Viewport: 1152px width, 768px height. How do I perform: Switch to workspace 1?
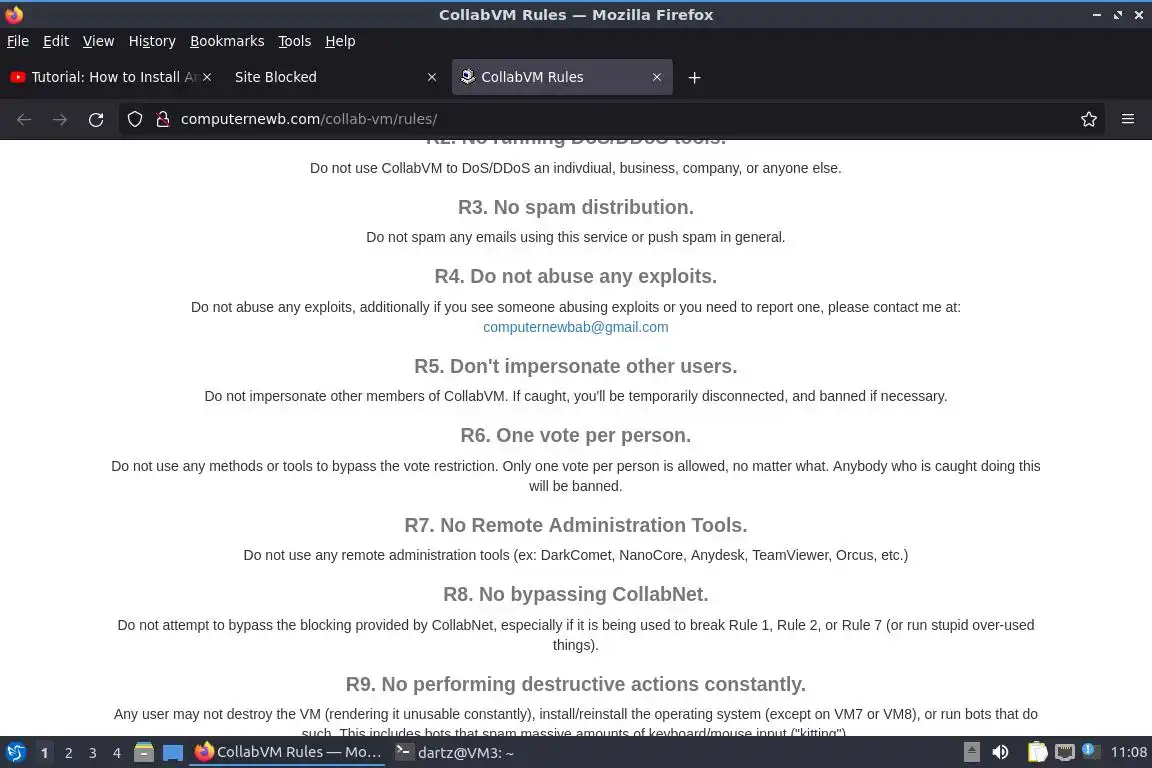click(45, 753)
